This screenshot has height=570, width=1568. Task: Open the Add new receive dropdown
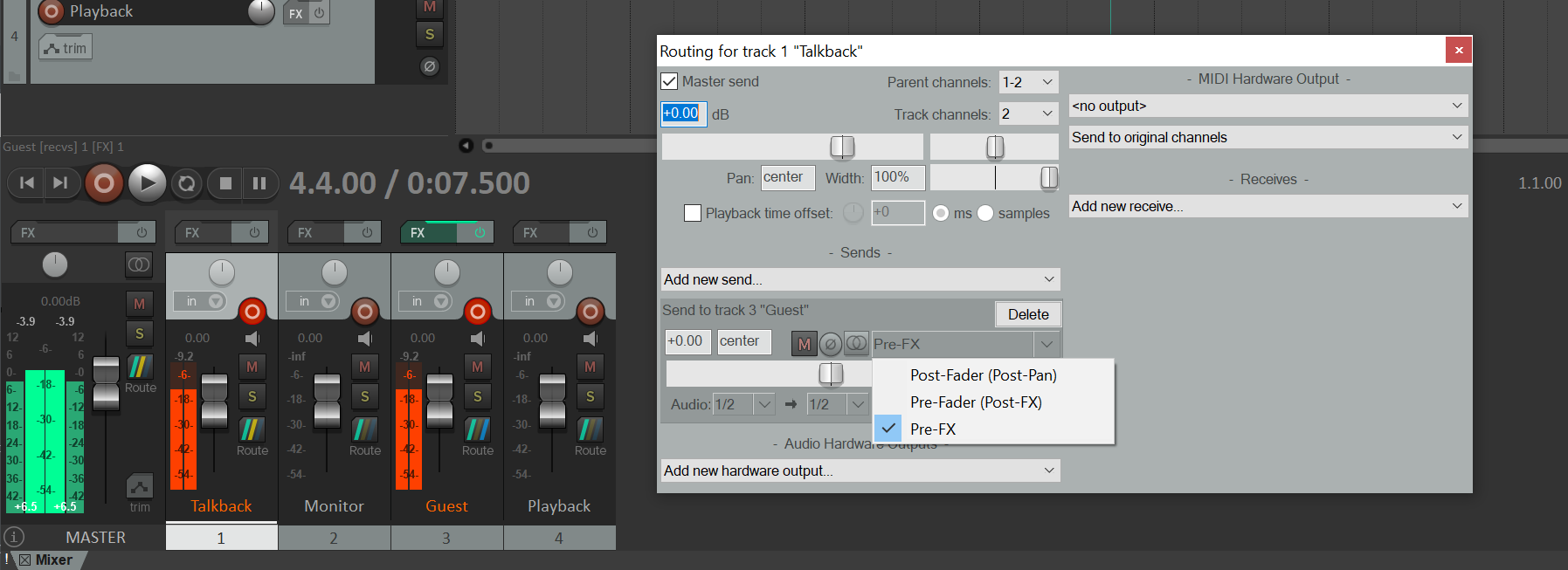coord(1267,206)
